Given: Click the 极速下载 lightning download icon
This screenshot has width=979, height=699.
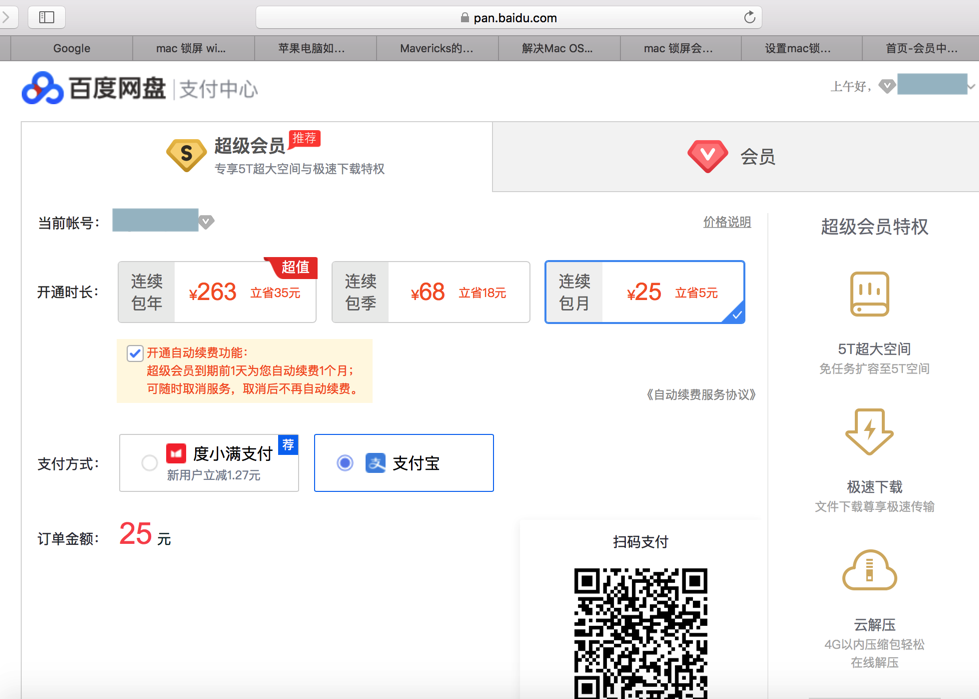Looking at the screenshot, I should [869, 432].
